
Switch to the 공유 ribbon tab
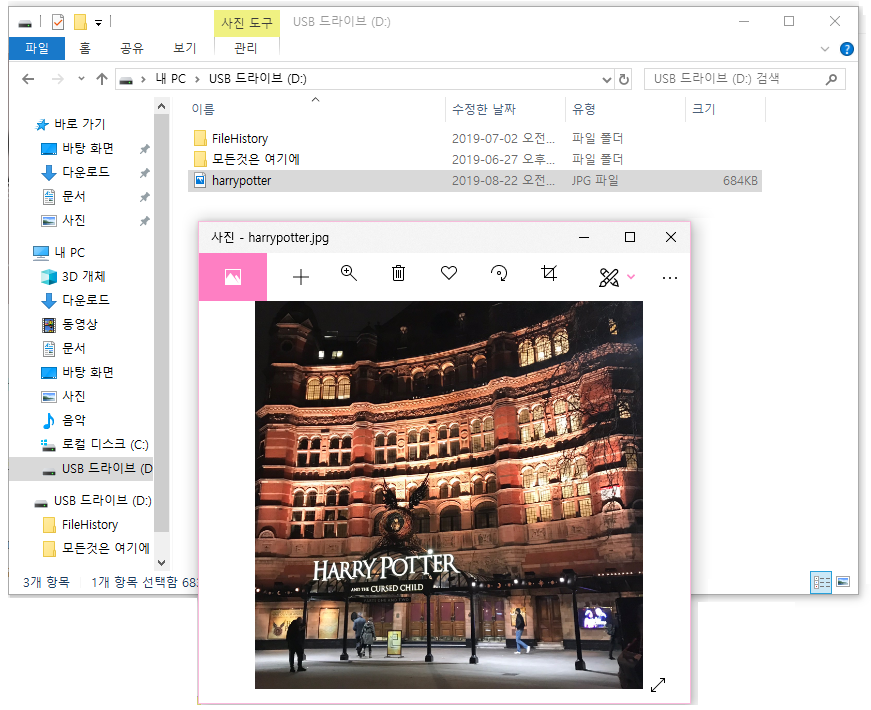point(132,48)
